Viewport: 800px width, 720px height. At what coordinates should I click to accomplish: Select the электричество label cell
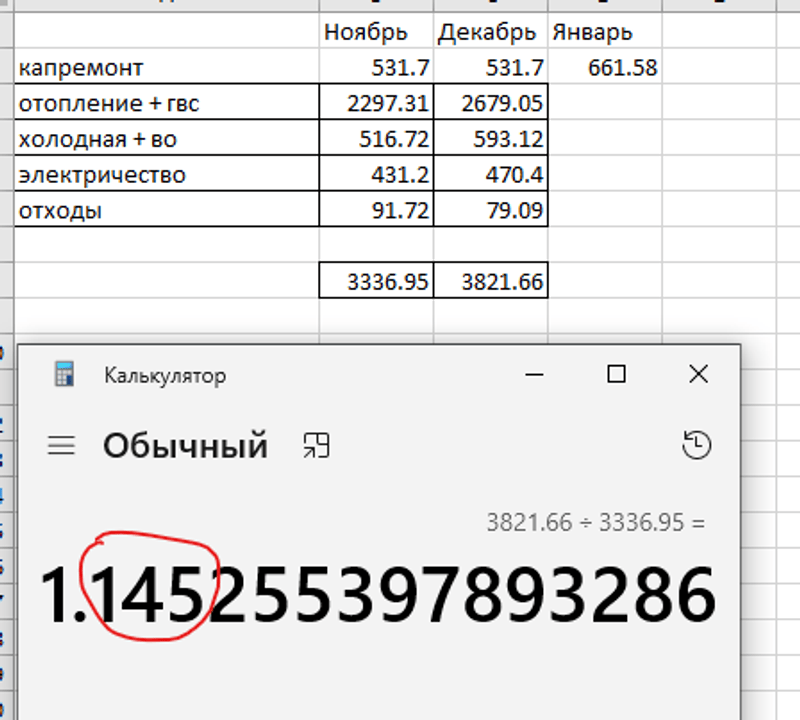tap(166, 173)
